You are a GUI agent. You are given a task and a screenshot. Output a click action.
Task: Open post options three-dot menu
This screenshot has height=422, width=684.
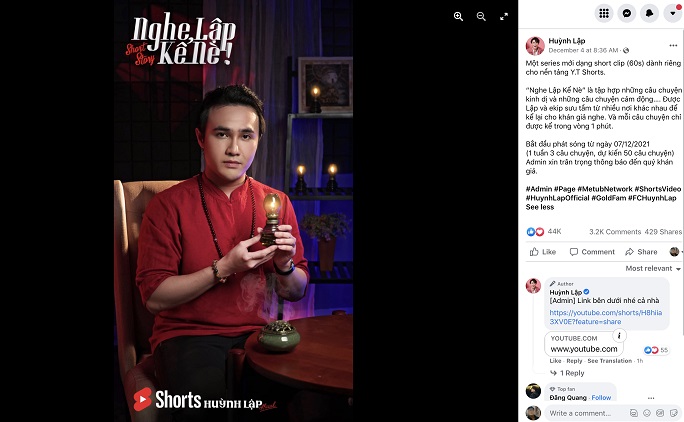tap(673, 45)
